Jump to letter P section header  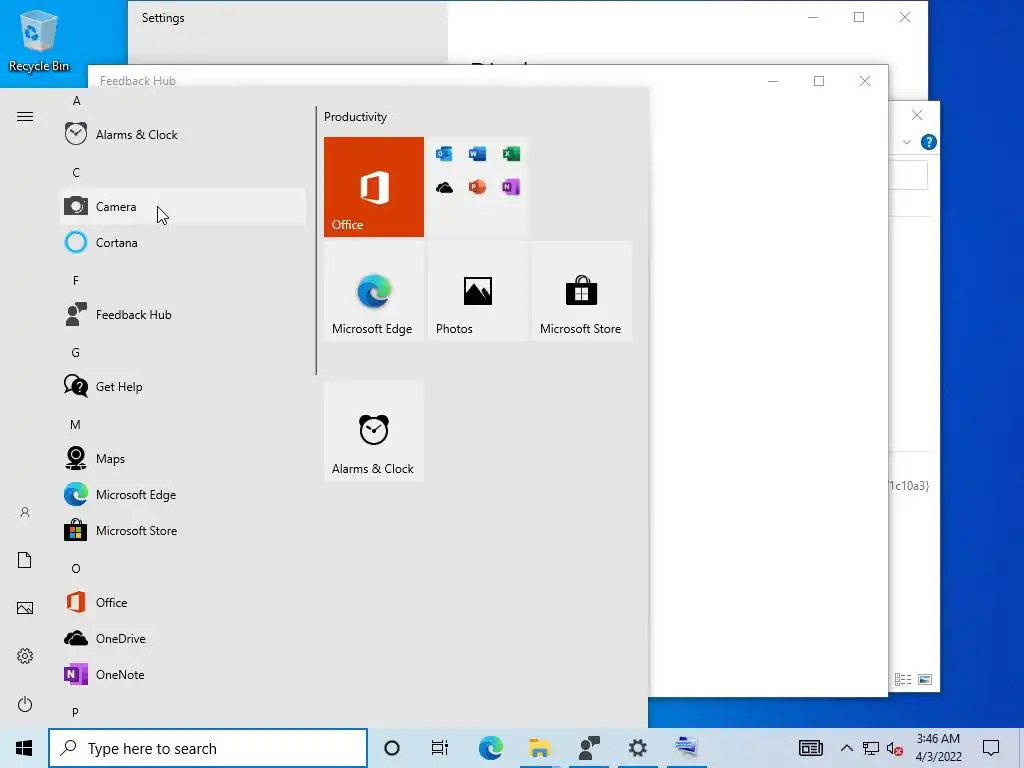75,712
